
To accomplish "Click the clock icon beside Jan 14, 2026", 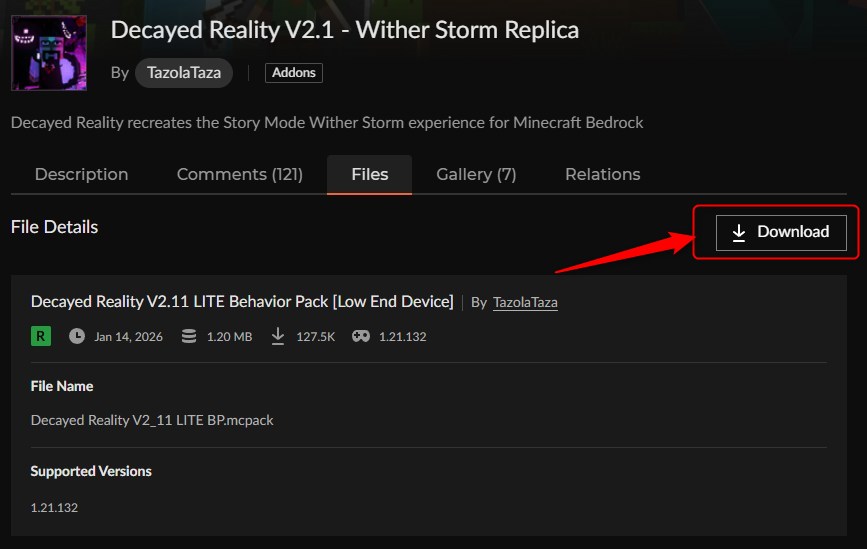I will coord(77,336).
